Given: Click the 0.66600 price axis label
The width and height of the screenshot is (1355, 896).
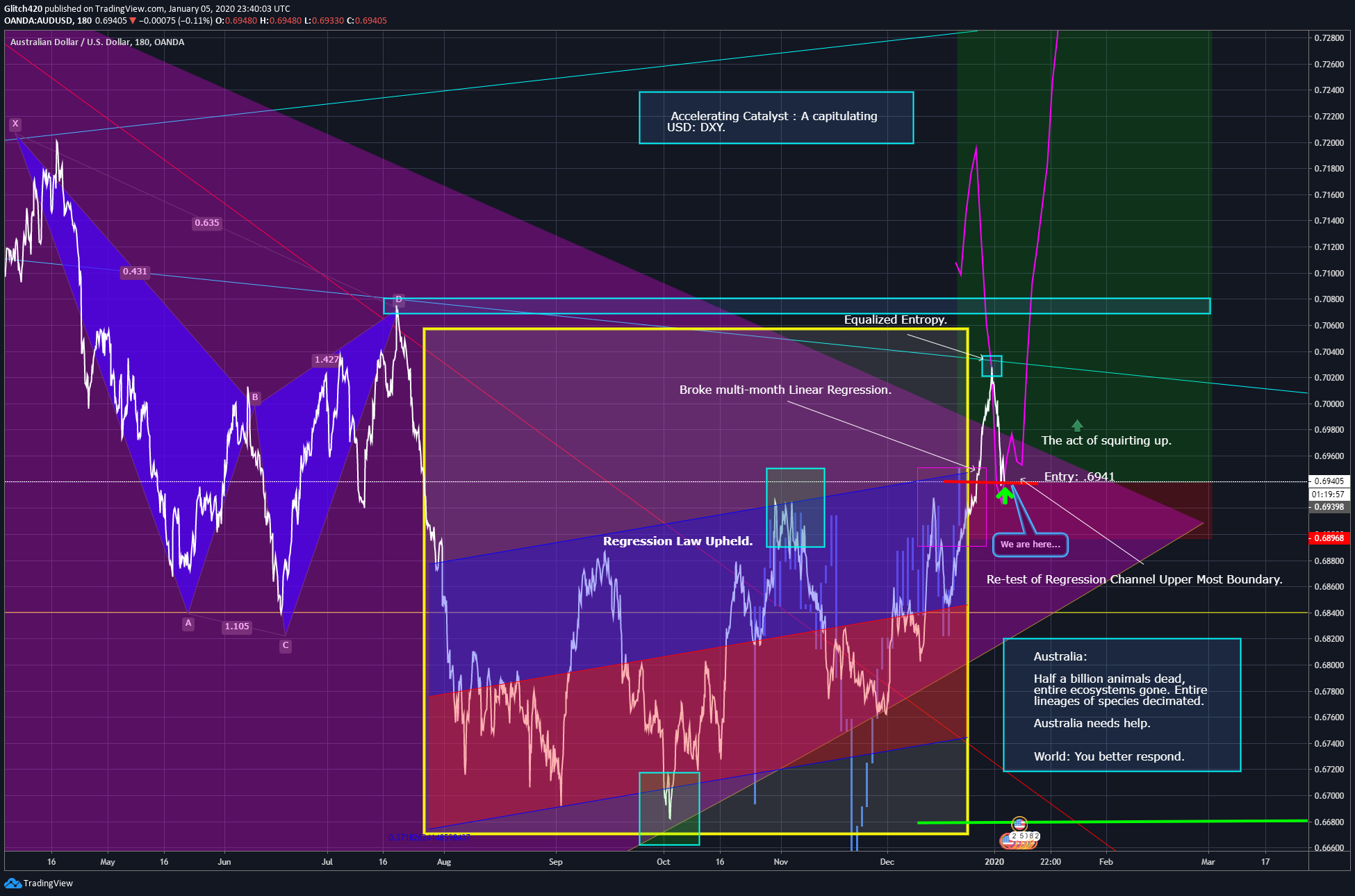Looking at the screenshot, I should (x=1329, y=848).
